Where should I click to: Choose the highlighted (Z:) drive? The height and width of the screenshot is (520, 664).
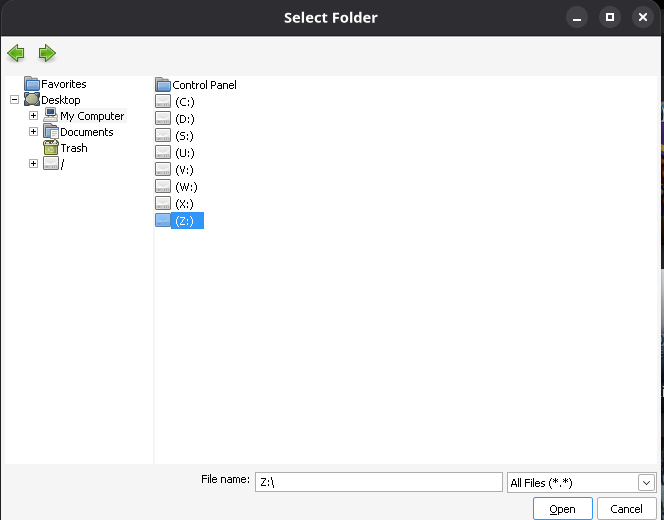click(x=184, y=221)
